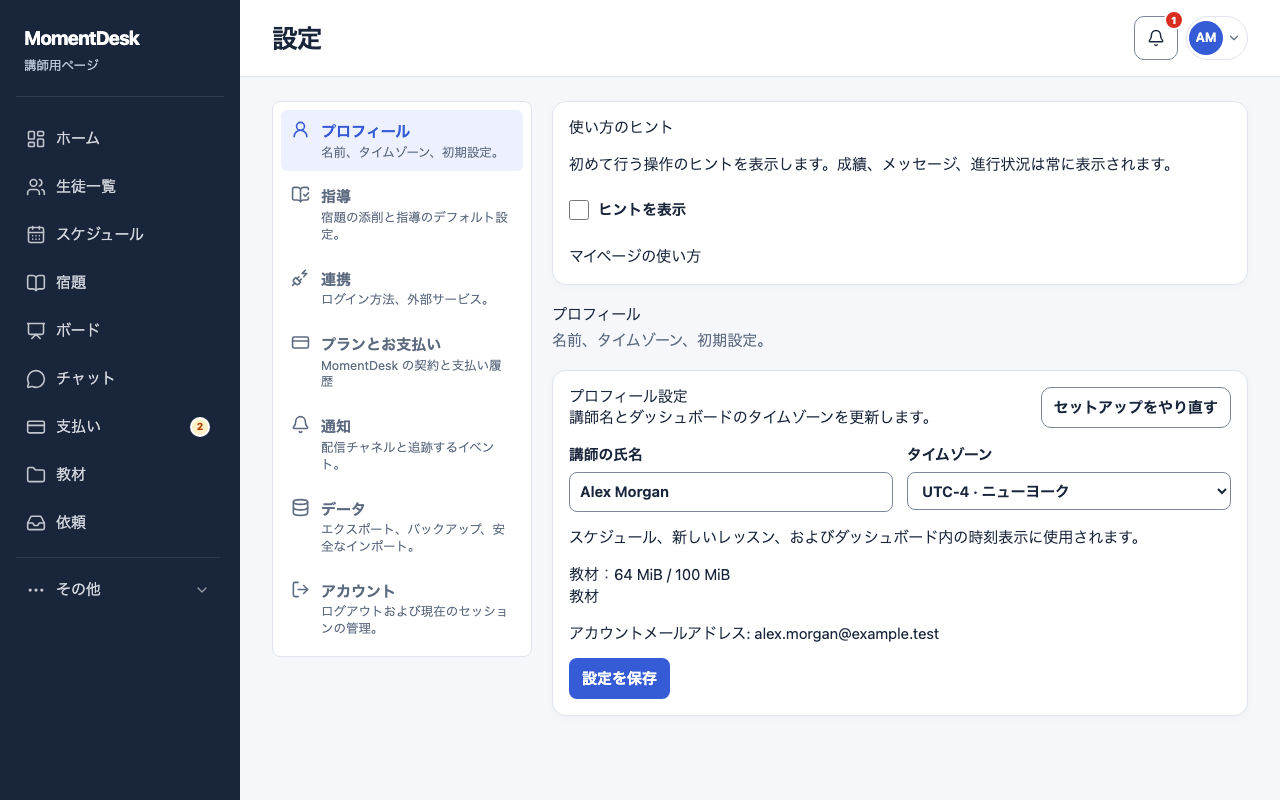The width and height of the screenshot is (1280, 800).
Task: Click the 講師の氏名 input field
Action: pos(731,492)
